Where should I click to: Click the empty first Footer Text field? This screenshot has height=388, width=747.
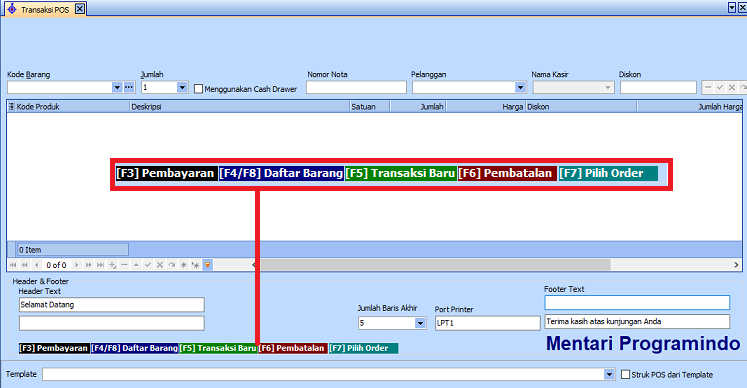(637, 303)
